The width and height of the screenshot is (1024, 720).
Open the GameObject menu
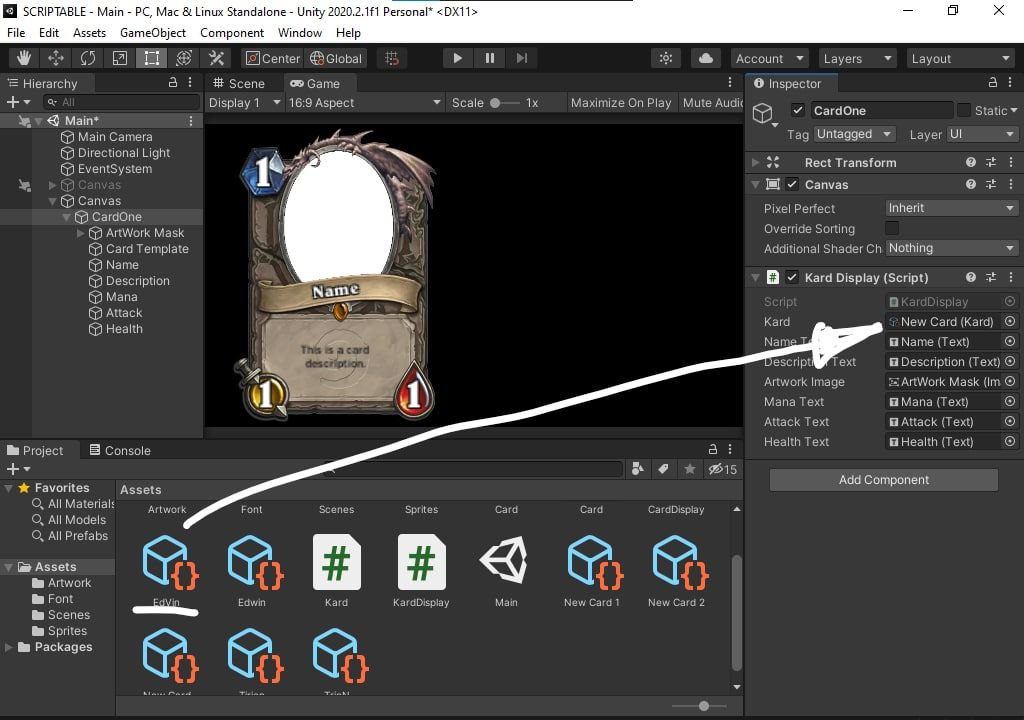point(153,33)
